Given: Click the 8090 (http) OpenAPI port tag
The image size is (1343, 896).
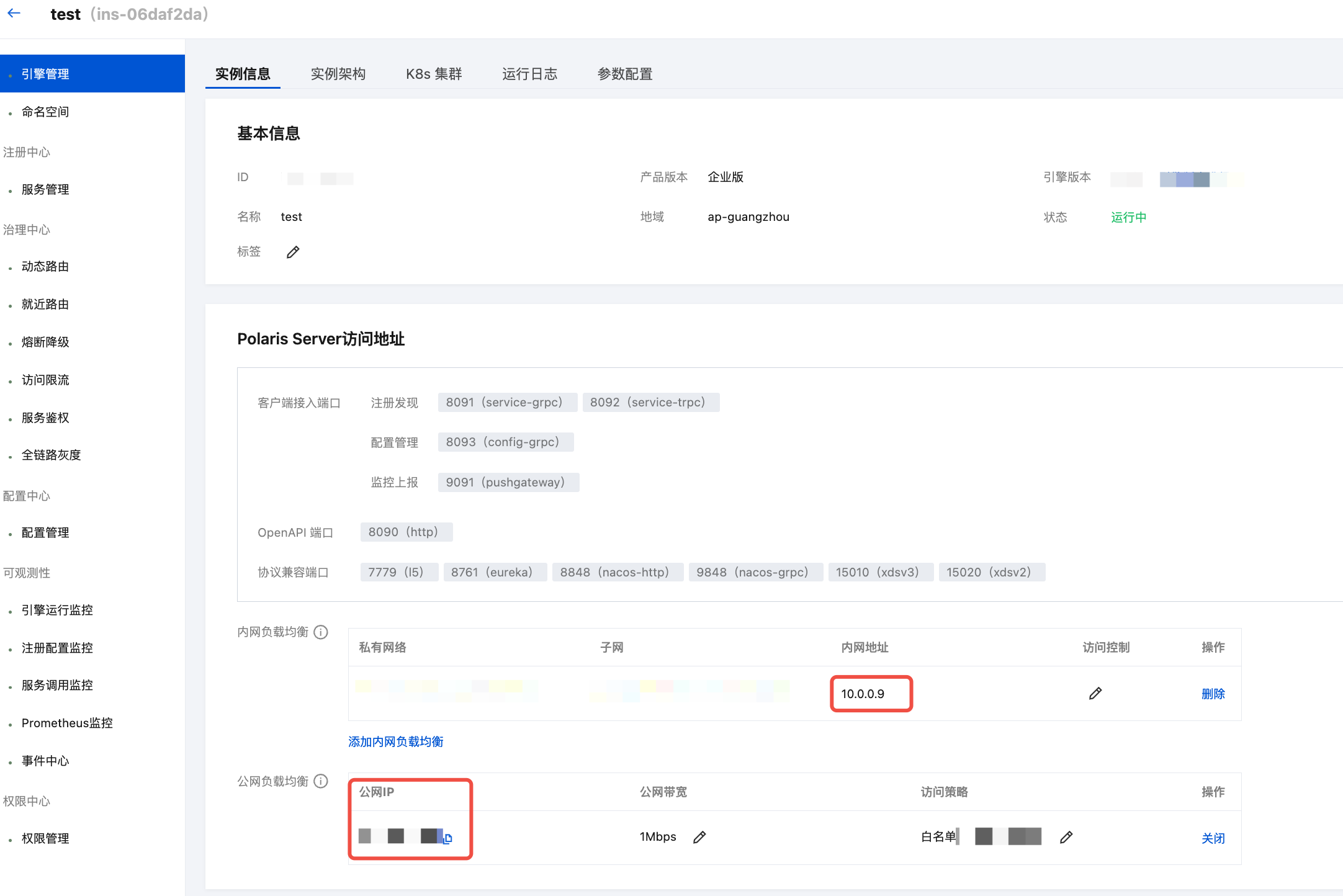Looking at the screenshot, I should (406, 532).
